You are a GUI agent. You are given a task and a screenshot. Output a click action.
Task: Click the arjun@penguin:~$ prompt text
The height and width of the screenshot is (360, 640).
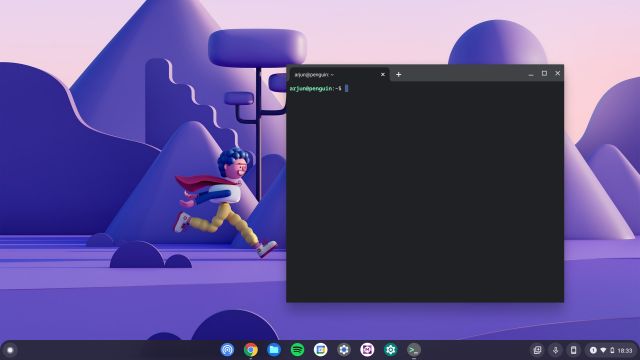click(316, 88)
